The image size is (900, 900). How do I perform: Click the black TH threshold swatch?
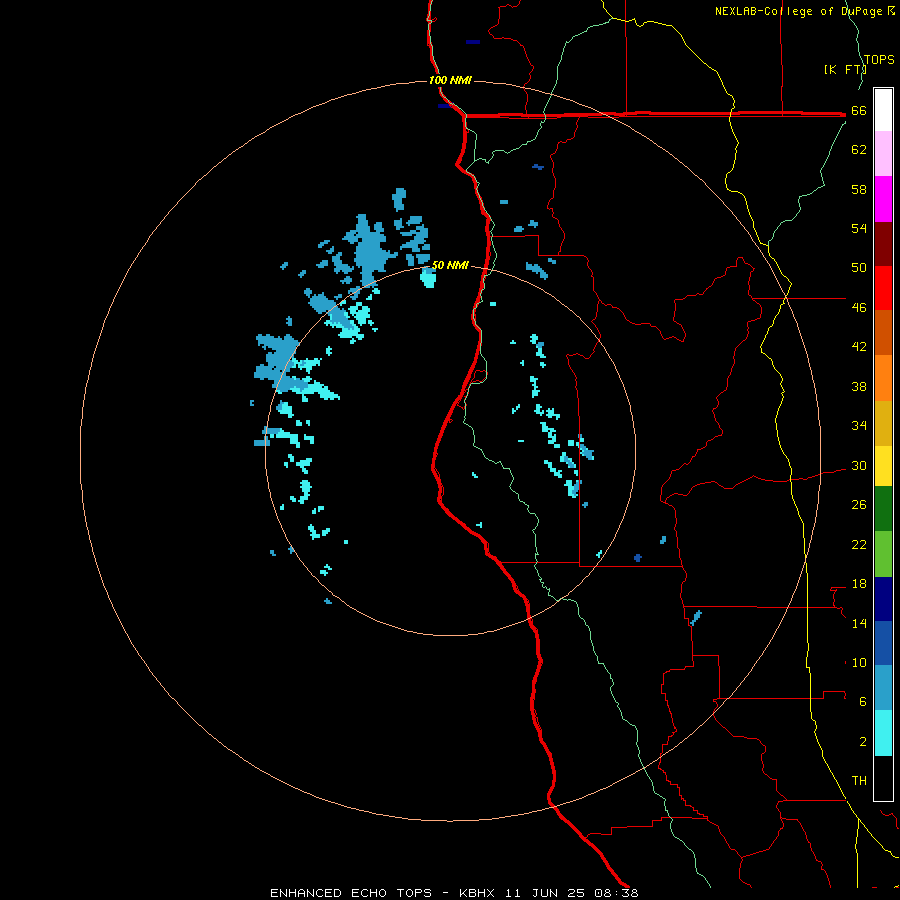coord(883,778)
